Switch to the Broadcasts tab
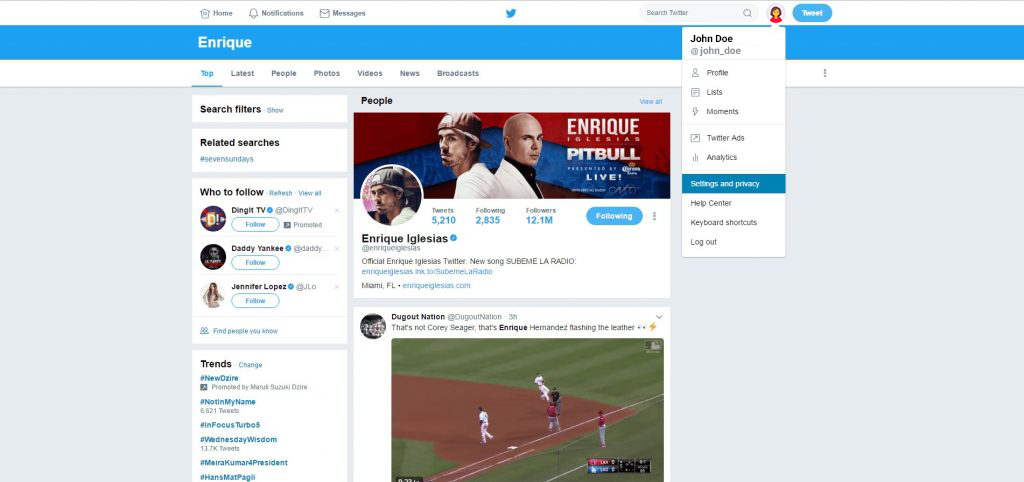The image size is (1024, 482). coord(458,73)
